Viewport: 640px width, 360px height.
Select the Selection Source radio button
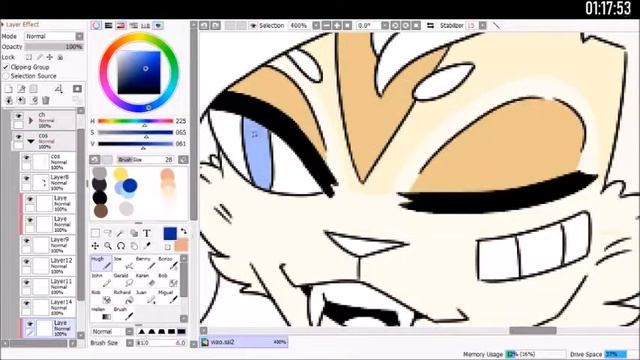(5, 76)
